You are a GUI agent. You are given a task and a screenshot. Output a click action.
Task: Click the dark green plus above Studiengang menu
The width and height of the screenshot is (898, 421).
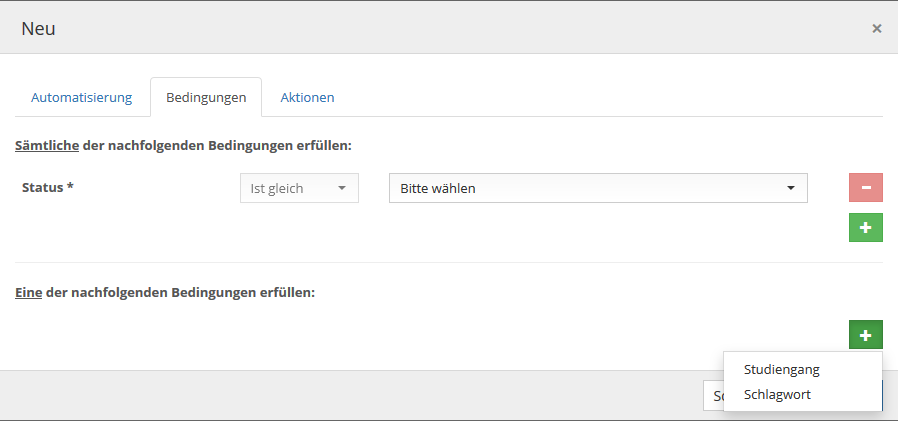tap(865, 335)
